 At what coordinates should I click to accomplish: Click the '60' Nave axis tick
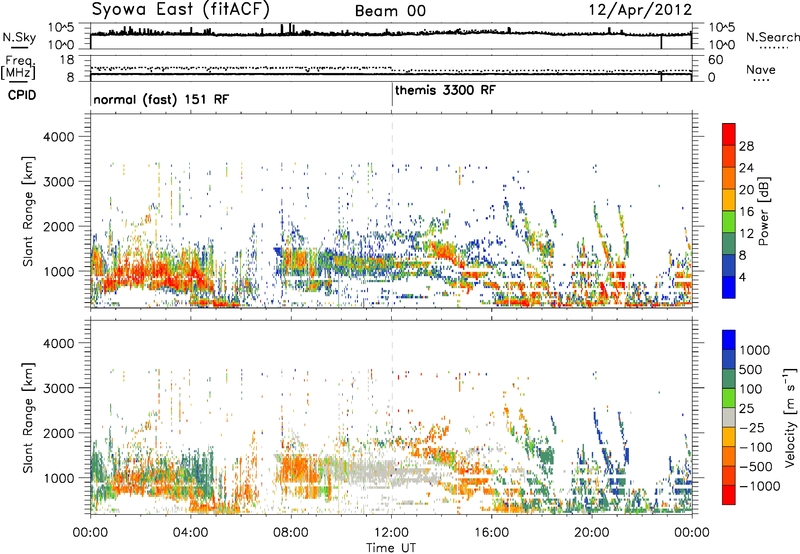click(x=715, y=60)
